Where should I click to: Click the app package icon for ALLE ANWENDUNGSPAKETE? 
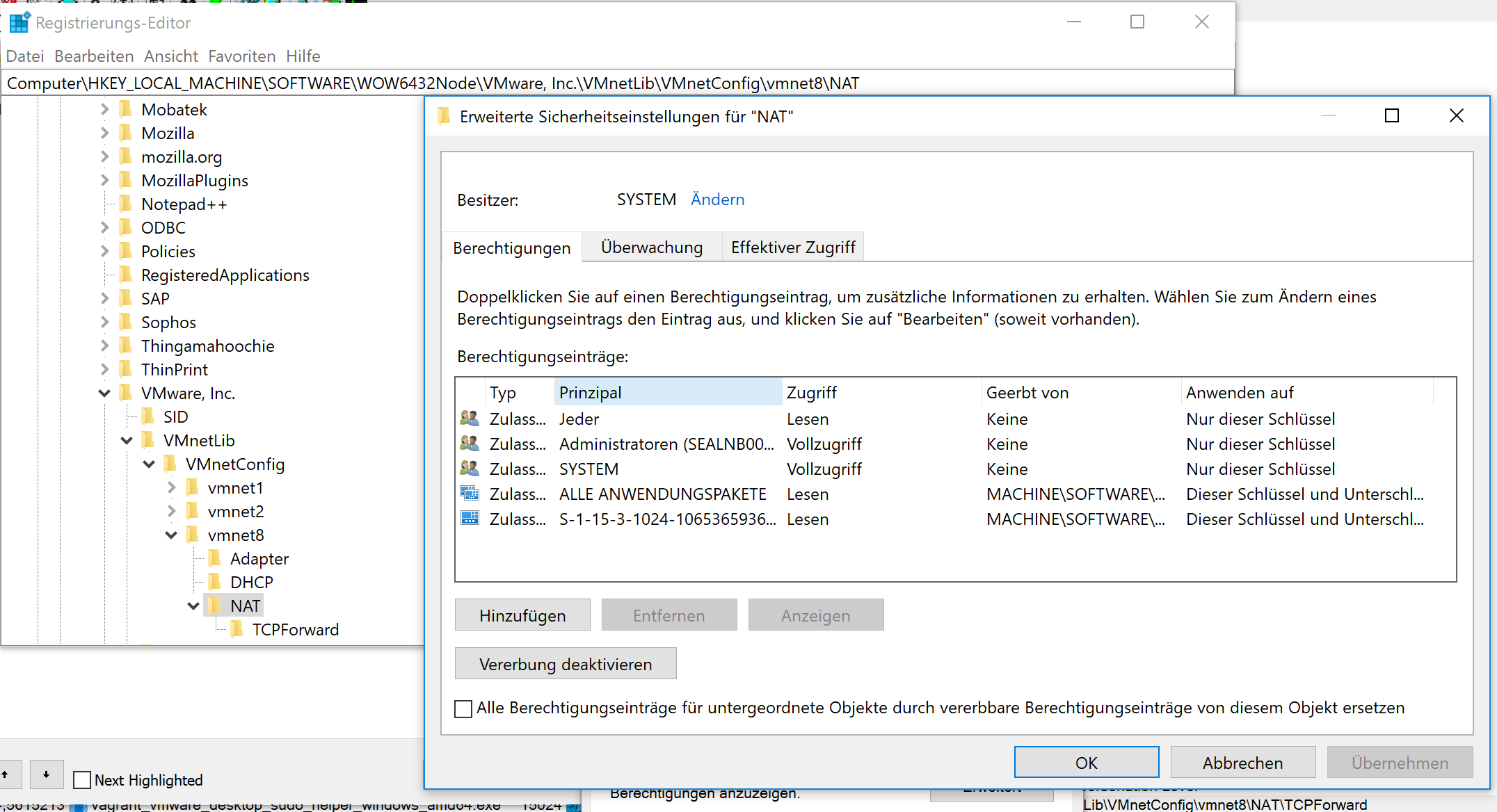click(470, 494)
